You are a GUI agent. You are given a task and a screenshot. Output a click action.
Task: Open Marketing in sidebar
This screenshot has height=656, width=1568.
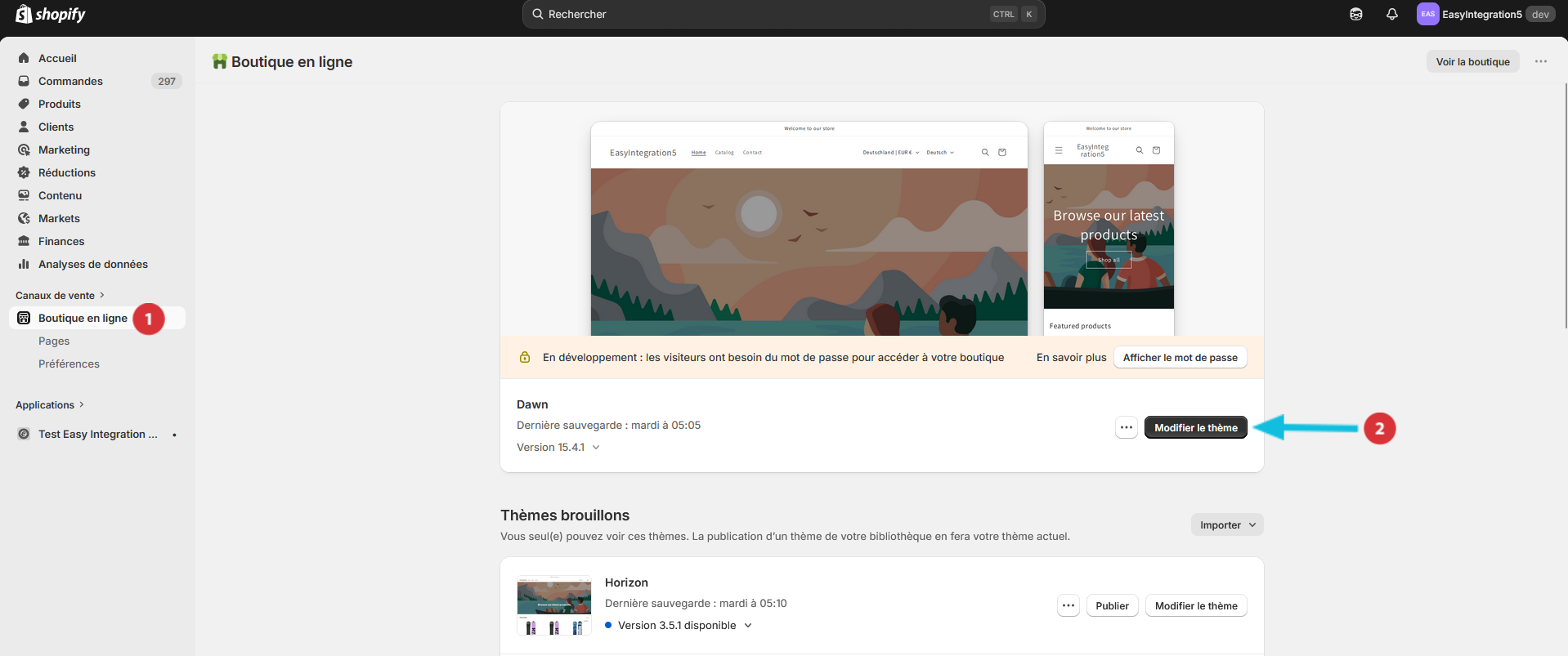tap(64, 149)
